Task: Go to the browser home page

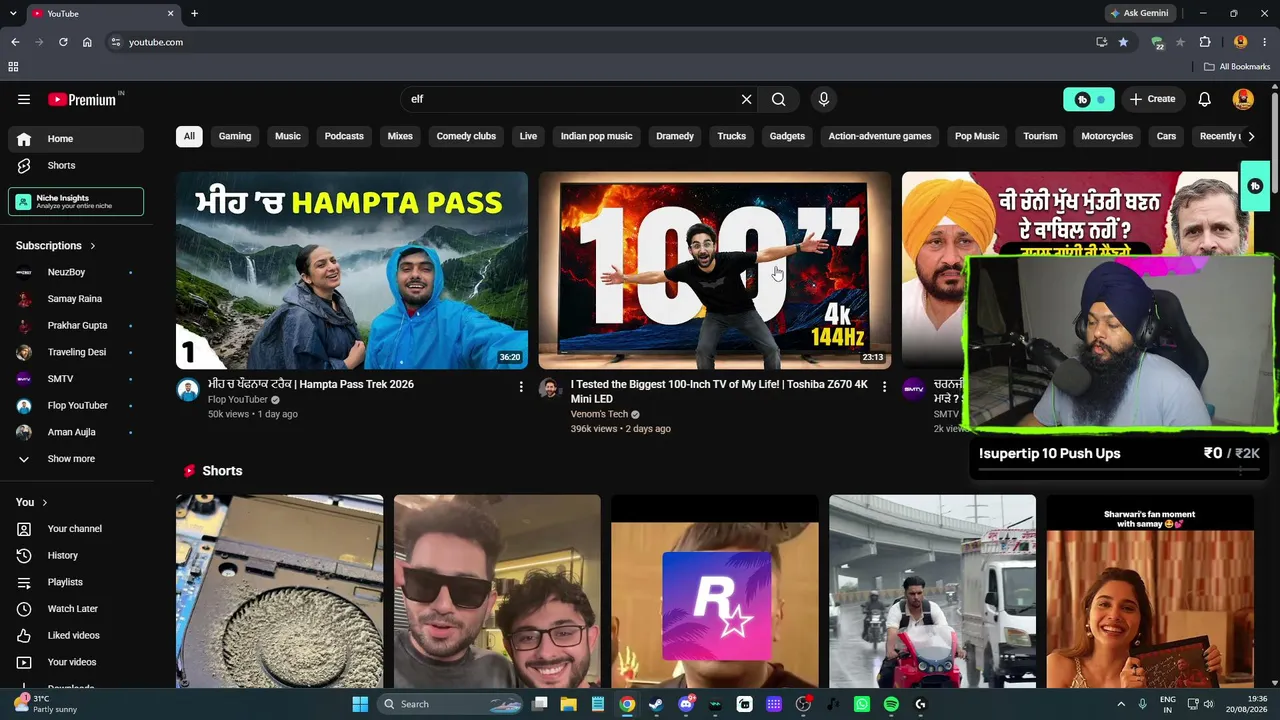Action: (x=87, y=42)
